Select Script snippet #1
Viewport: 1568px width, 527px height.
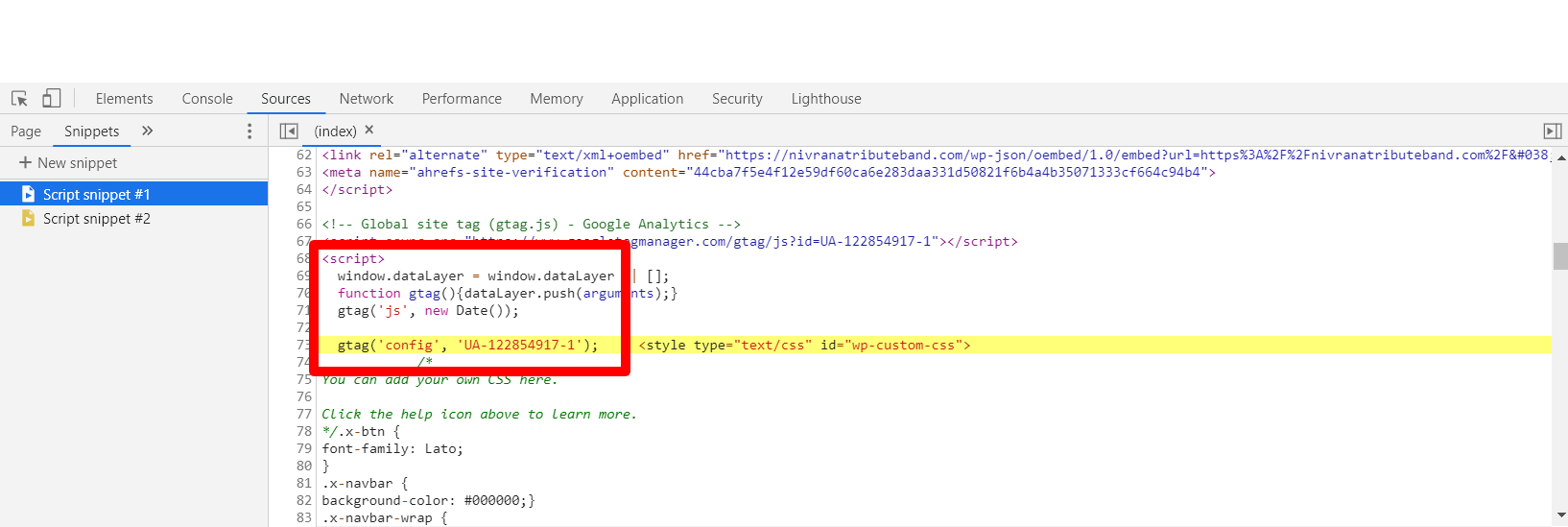point(133,194)
